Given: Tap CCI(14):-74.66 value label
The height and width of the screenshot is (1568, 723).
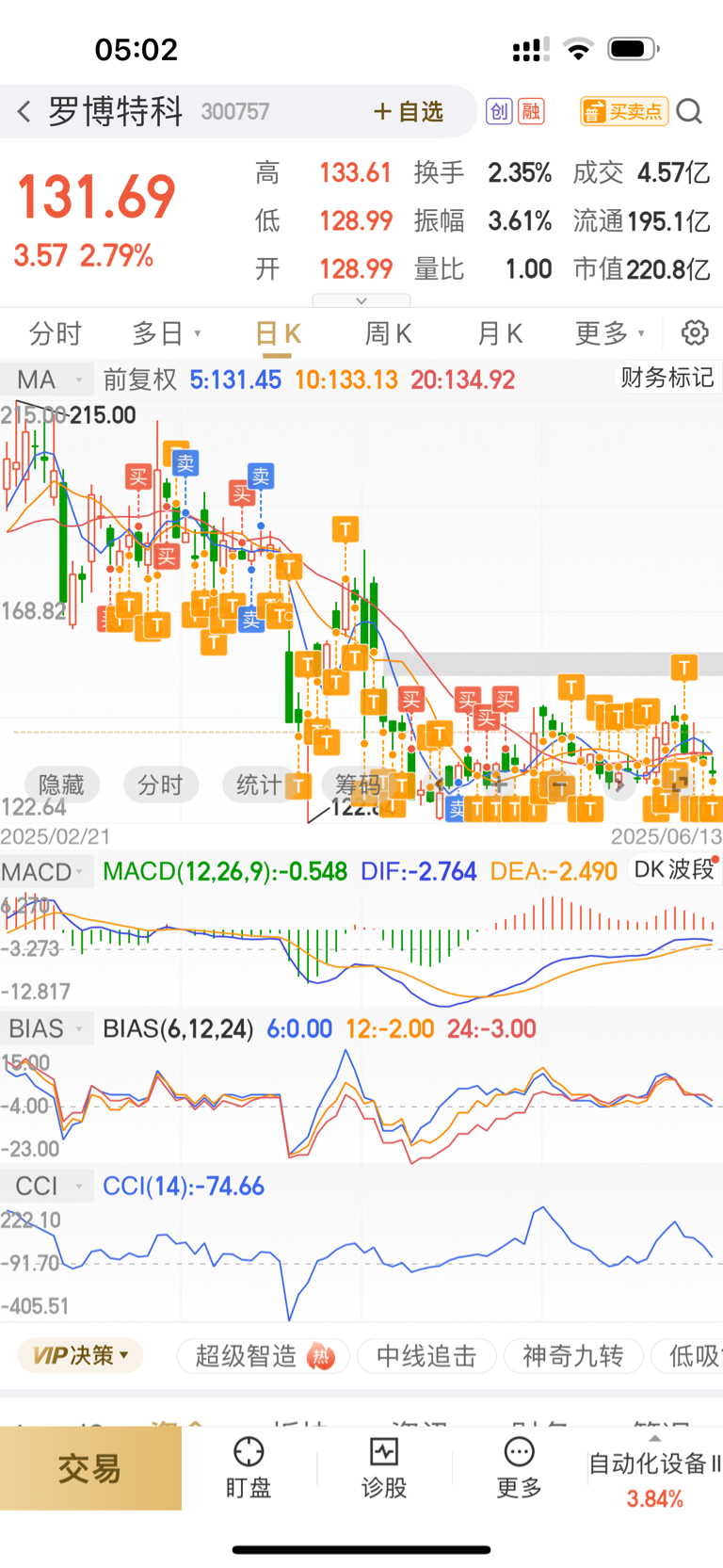Looking at the screenshot, I should pos(184,1187).
